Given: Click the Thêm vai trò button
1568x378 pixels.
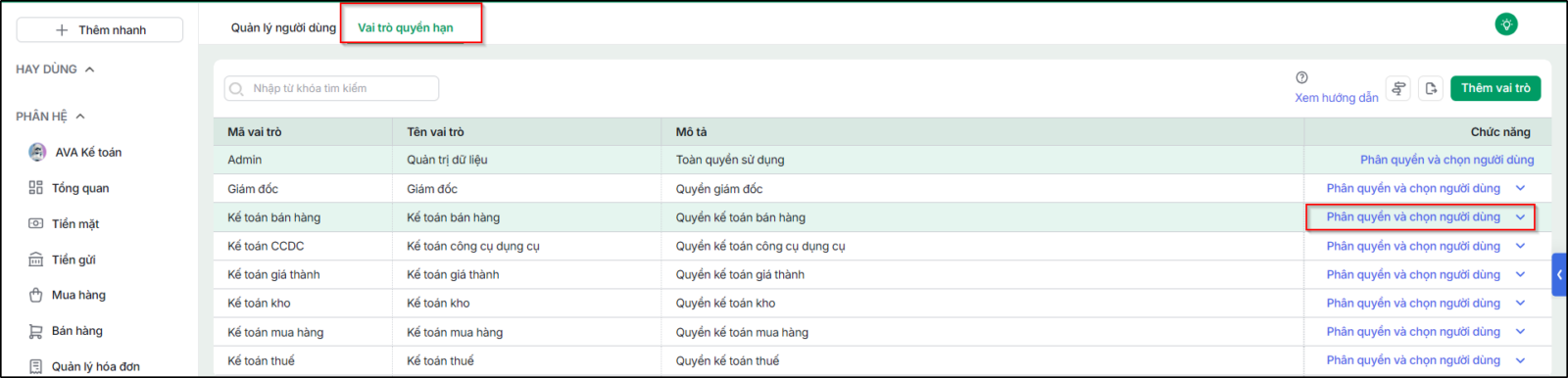Looking at the screenshot, I should (1495, 88).
